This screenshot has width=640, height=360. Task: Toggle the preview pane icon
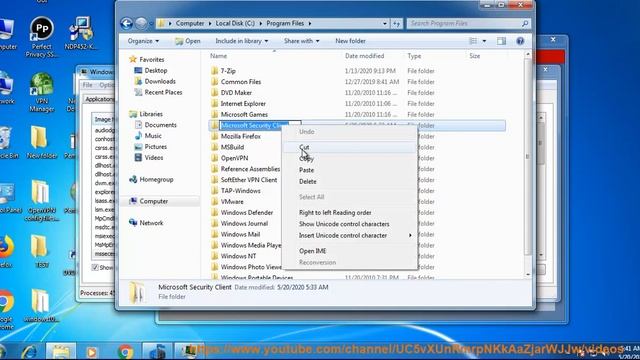point(501,41)
